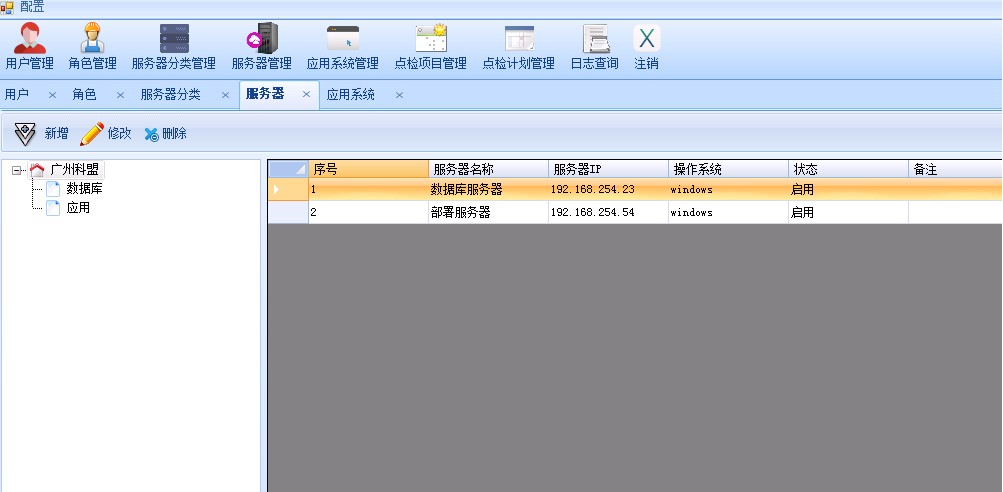
Task: Sort by the 备注 column header
Action: (x=955, y=169)
